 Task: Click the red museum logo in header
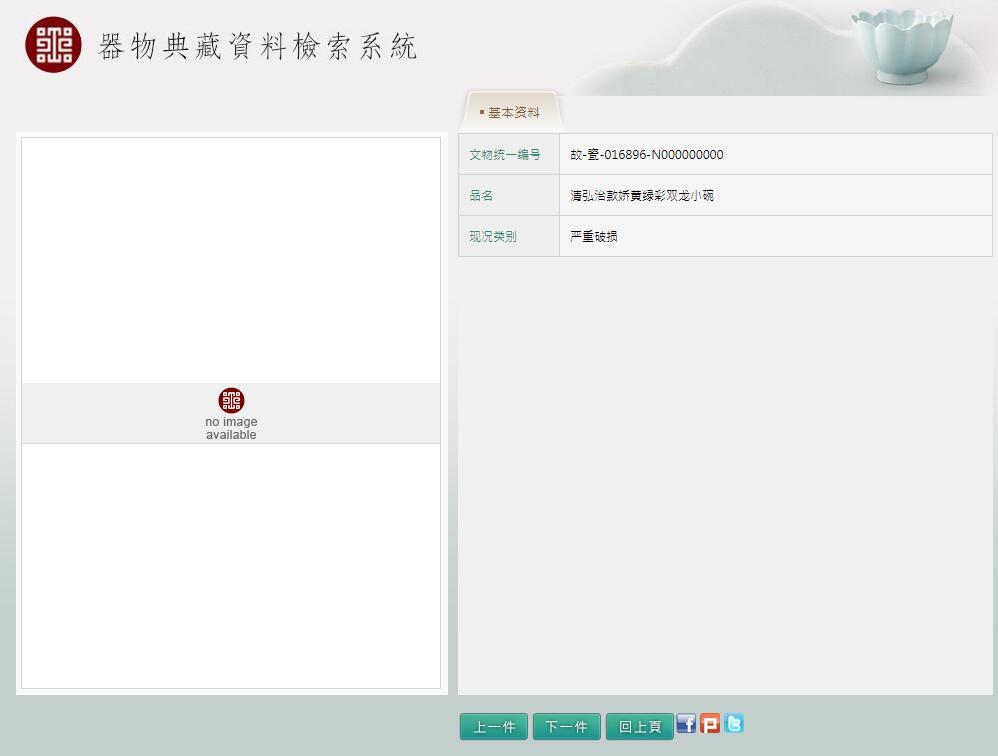pos(53,45)
